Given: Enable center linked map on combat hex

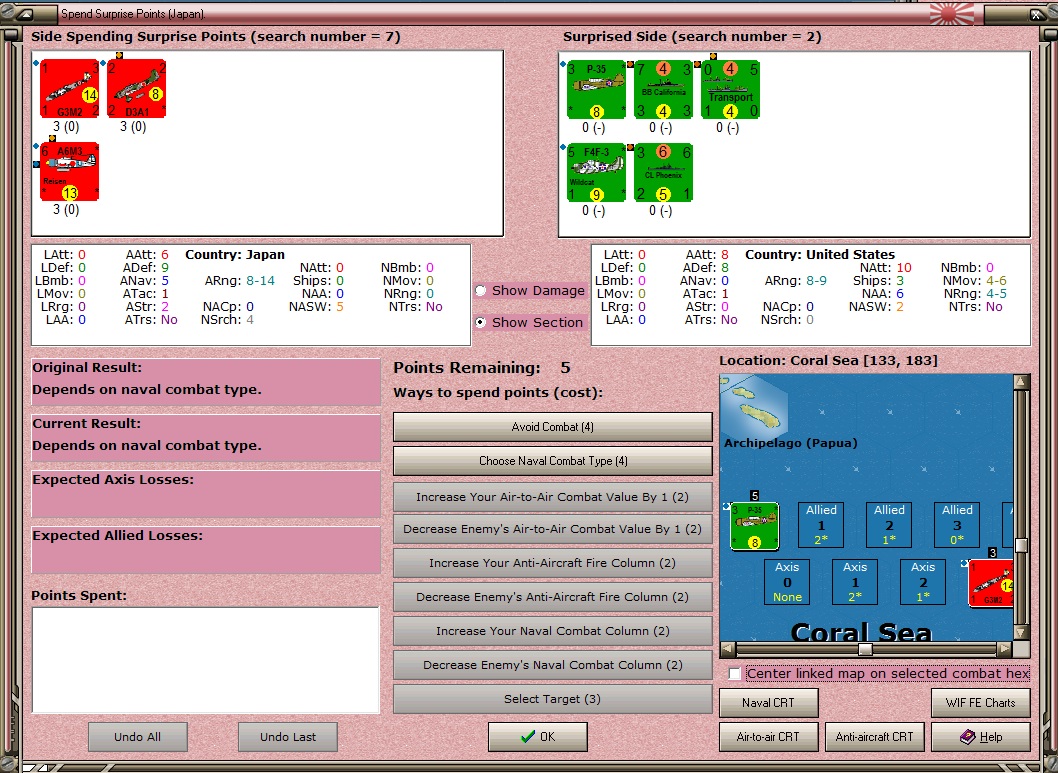Looking at the screenshot, I should point(735,673).
